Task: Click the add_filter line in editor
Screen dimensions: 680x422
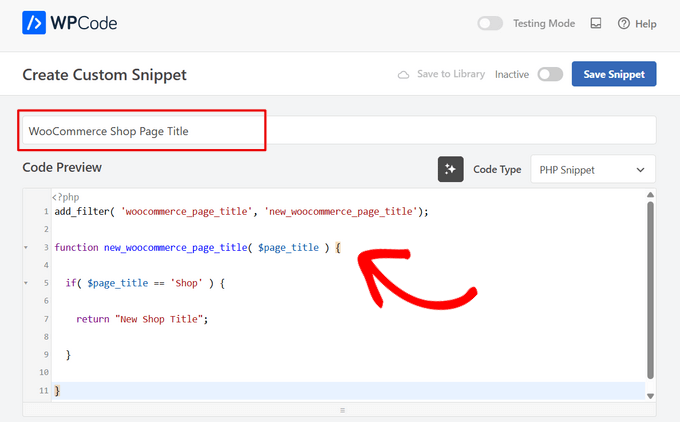Action: pos(240,211)
